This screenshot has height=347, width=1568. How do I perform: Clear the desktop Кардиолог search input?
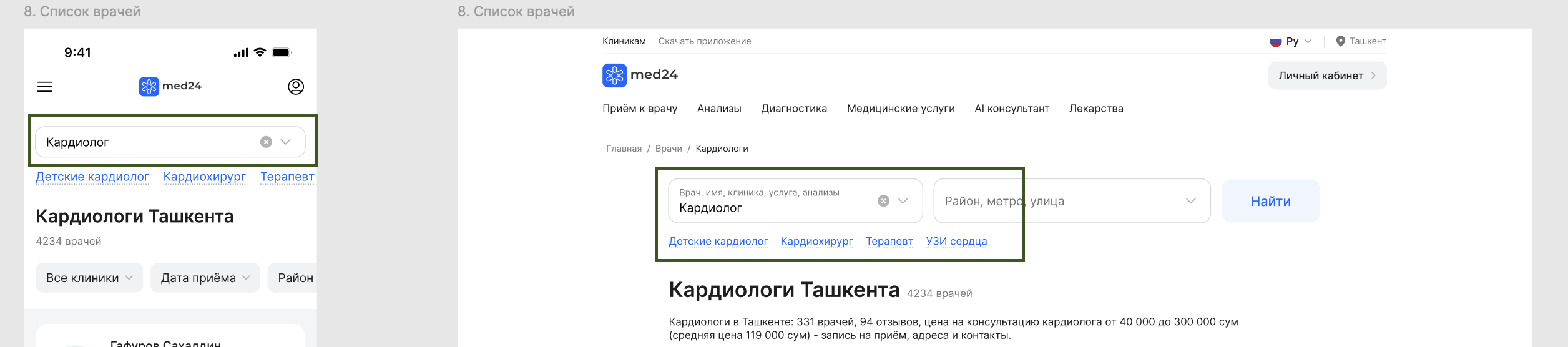click(883, 201)
